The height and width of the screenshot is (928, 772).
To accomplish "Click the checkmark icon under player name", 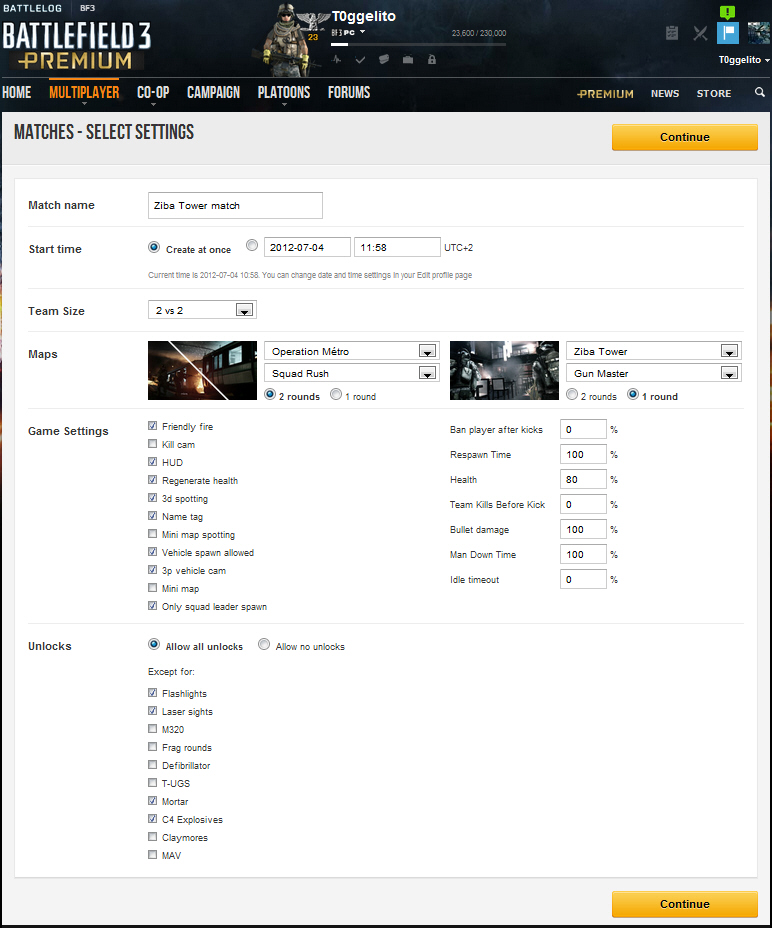I will coord(360,59).
